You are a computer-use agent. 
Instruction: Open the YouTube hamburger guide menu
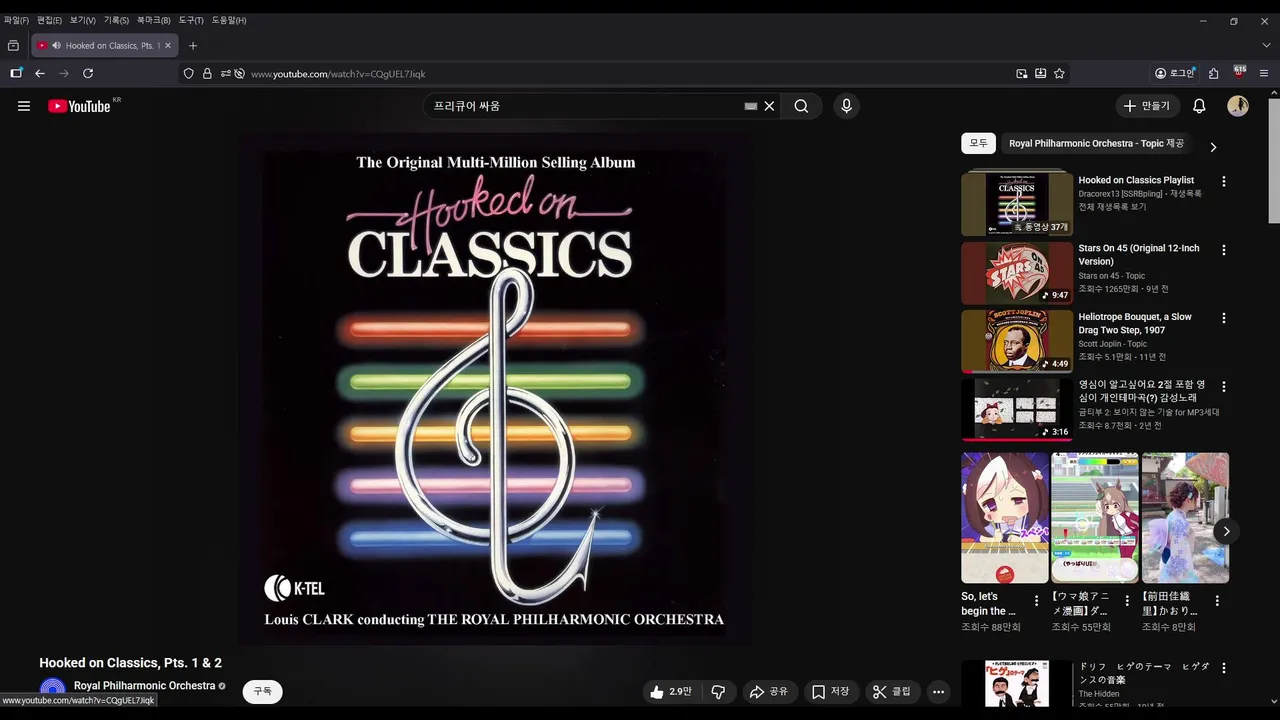[x=24, y=106]
